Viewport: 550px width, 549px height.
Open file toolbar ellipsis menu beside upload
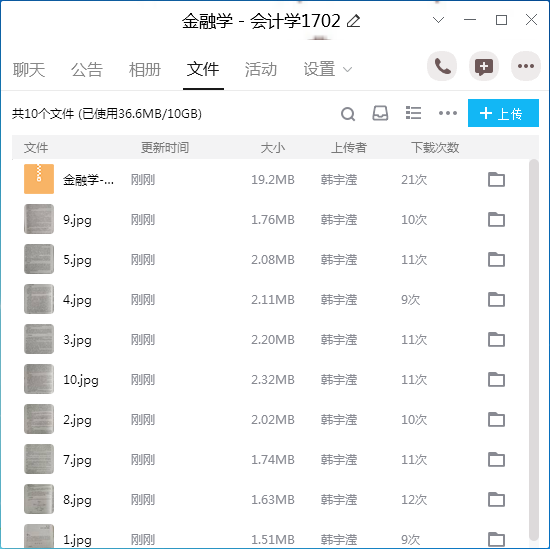click(x=448, y=113)
